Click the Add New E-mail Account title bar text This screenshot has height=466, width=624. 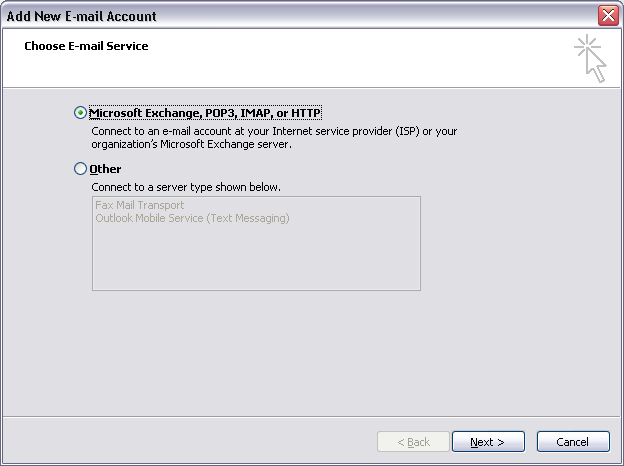[82, 16]
